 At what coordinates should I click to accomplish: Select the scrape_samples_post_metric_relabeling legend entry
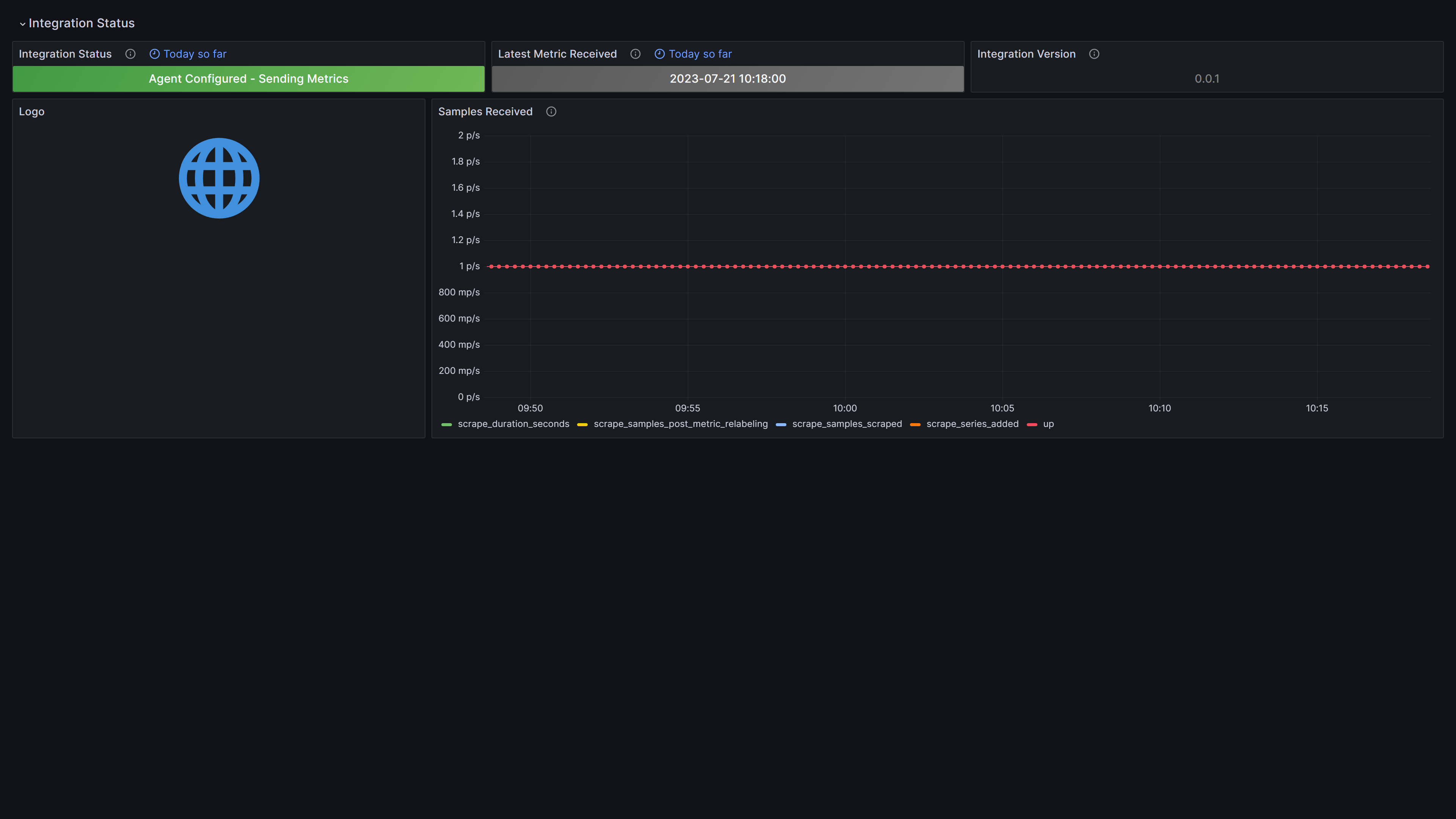click(x=681, y=424)
